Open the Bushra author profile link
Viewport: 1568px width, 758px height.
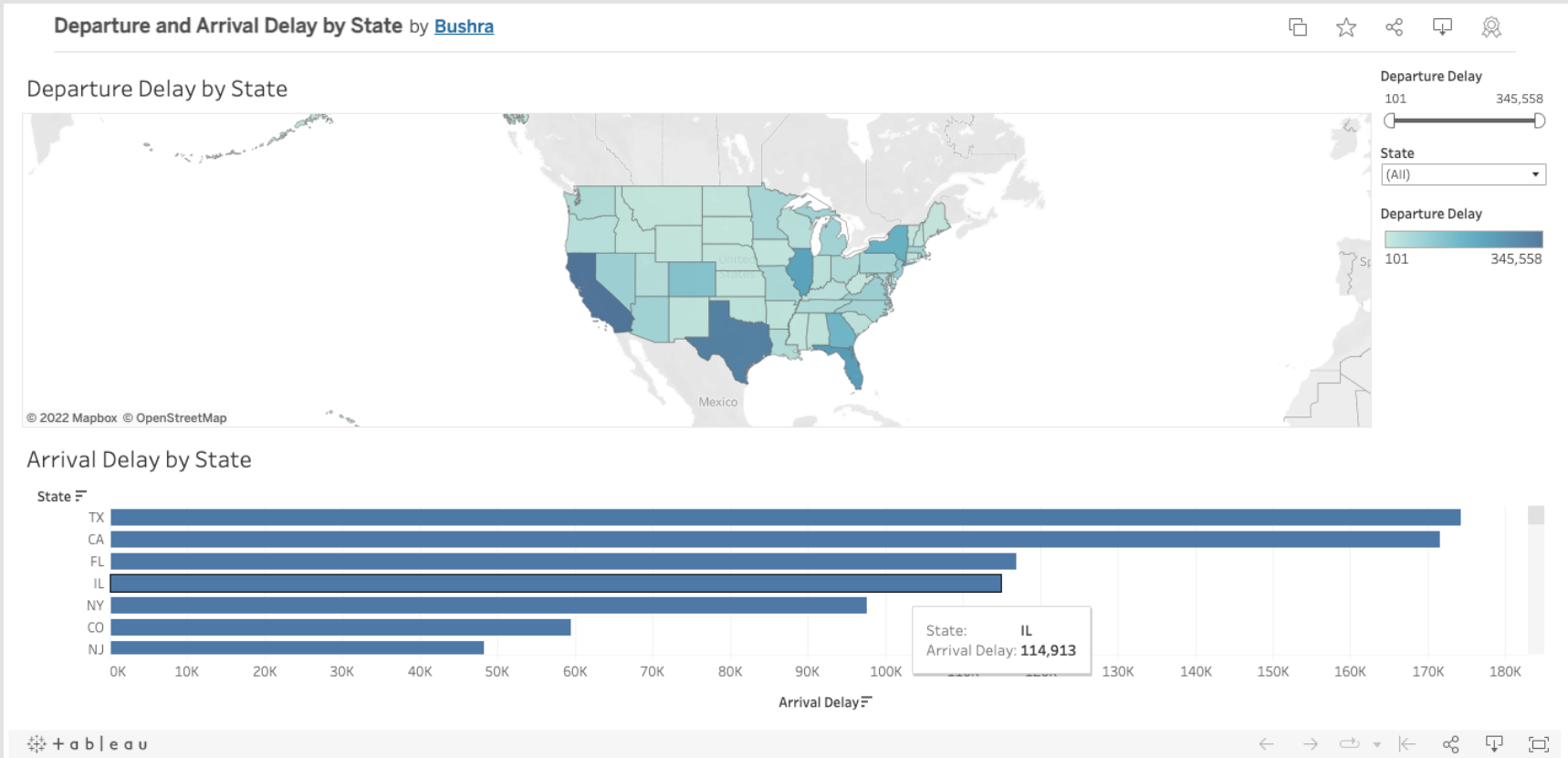pos(464,26)
